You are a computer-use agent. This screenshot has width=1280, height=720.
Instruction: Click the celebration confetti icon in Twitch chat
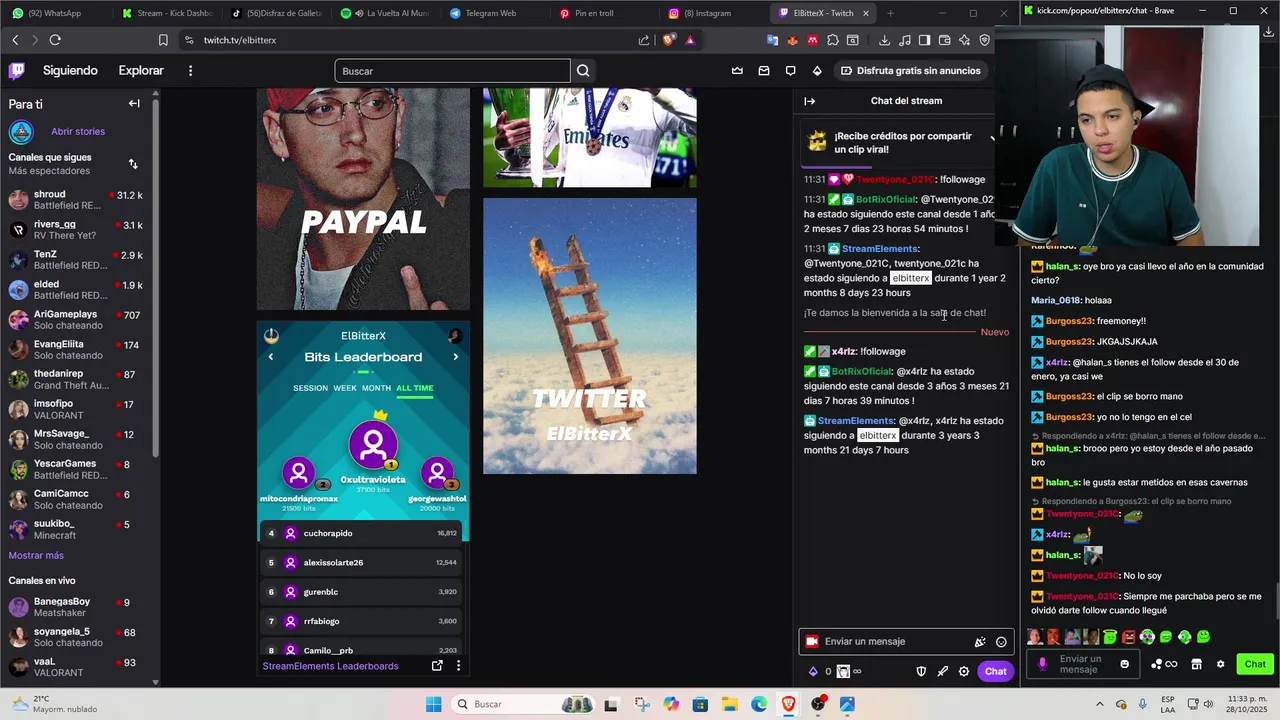click(980, 642)
